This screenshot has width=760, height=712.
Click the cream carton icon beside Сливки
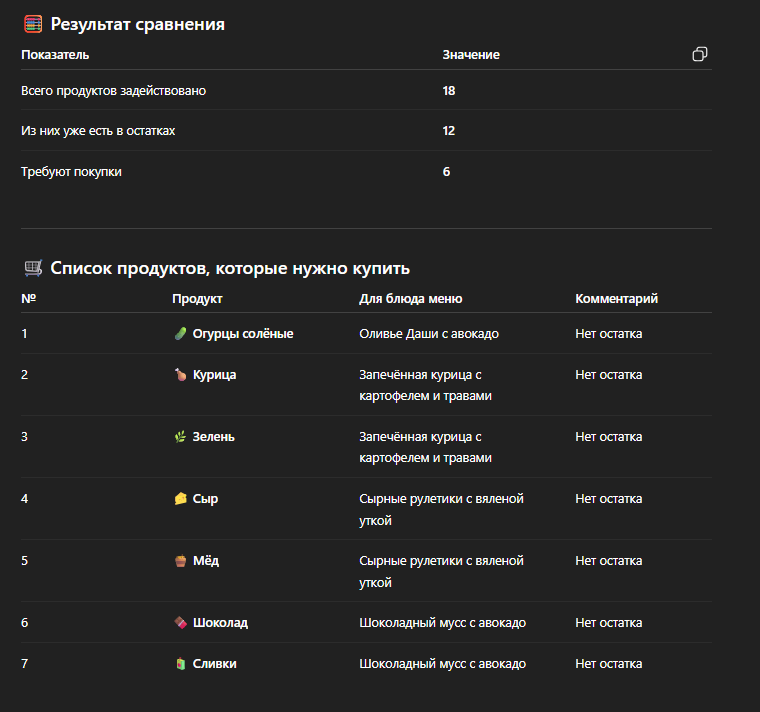(x=180, y=664)
